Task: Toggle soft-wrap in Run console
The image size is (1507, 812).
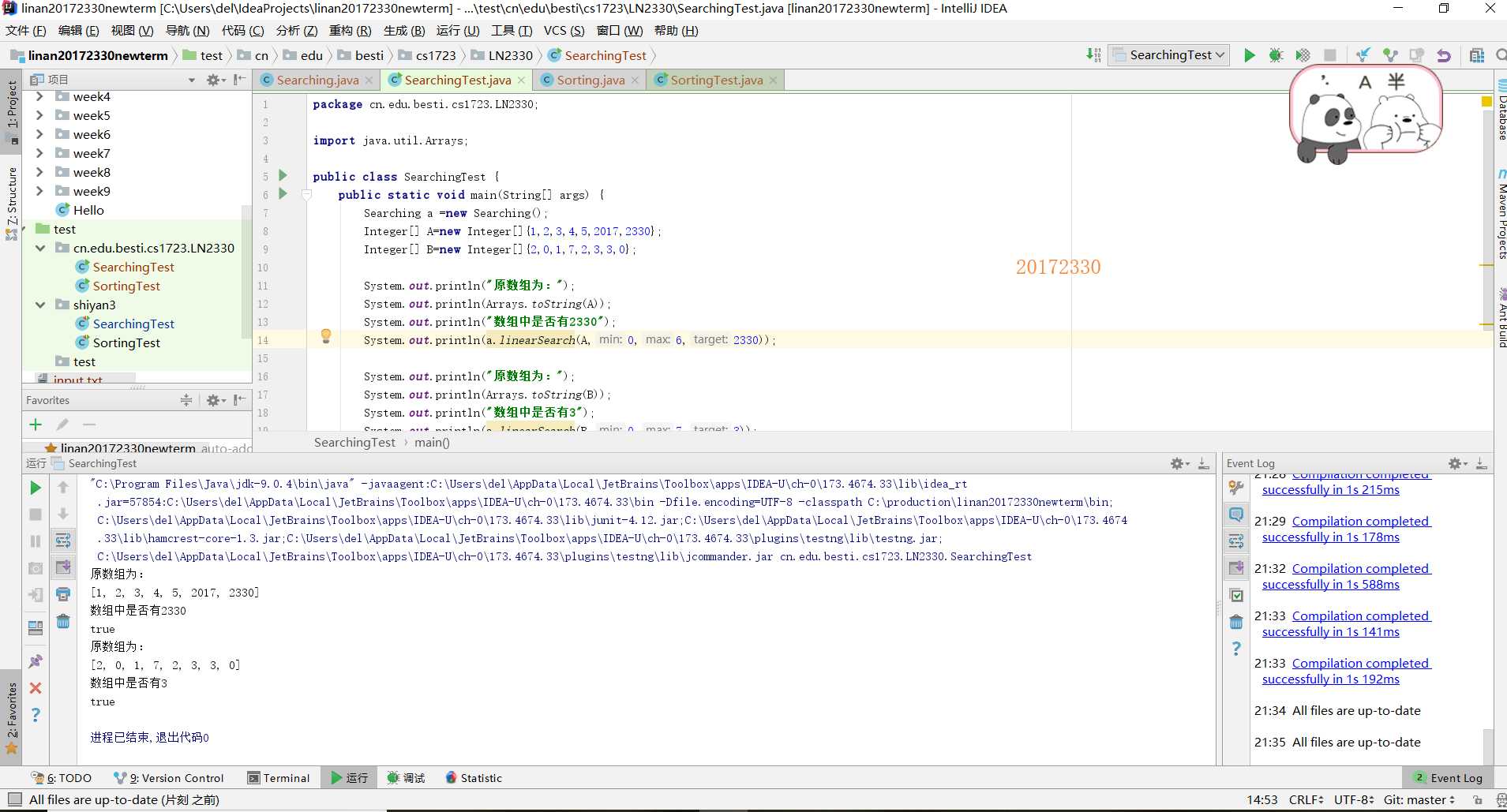Action: click(63, 541)
